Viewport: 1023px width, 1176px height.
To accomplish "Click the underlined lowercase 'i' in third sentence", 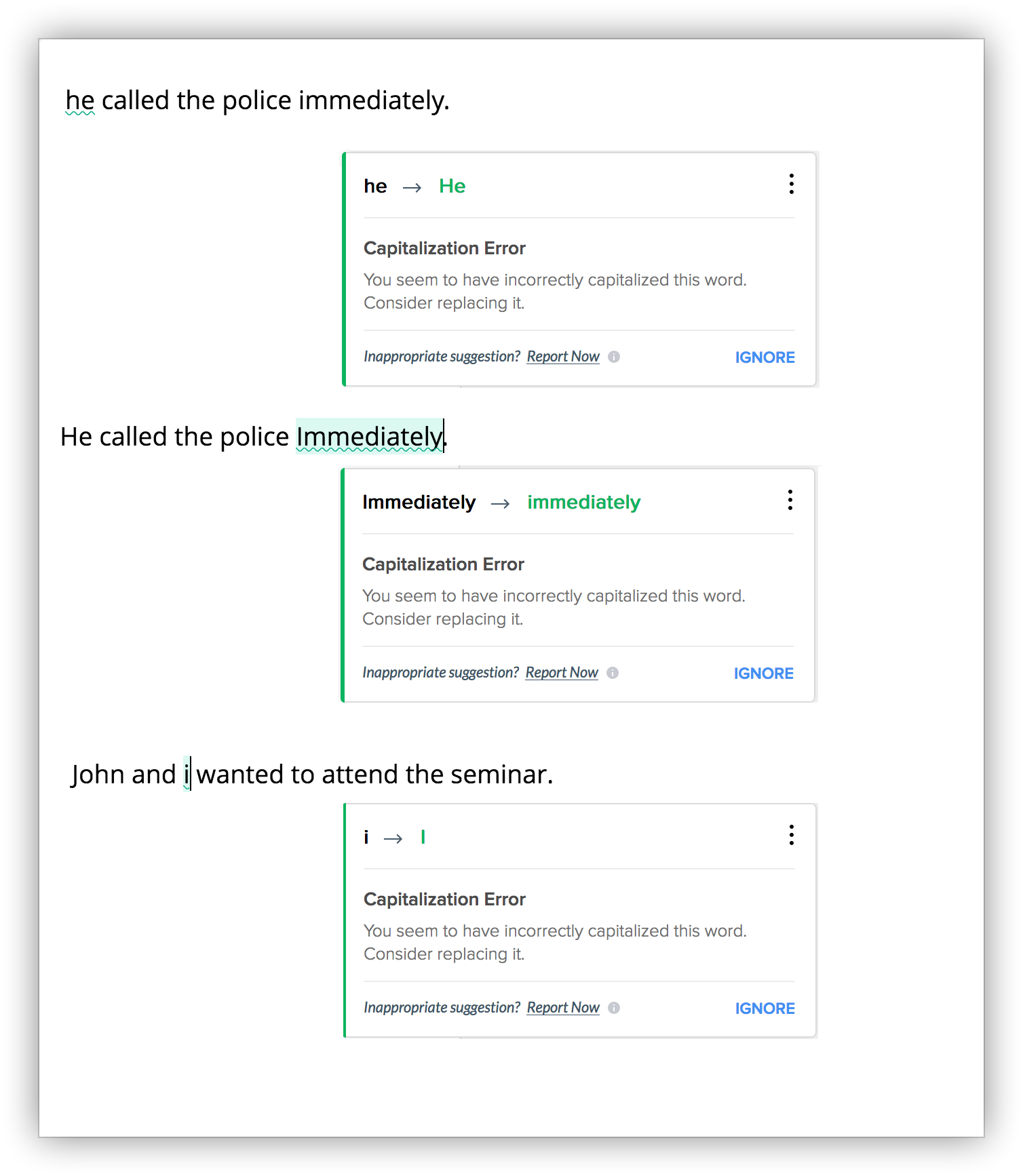I will (x=187, y=774).
